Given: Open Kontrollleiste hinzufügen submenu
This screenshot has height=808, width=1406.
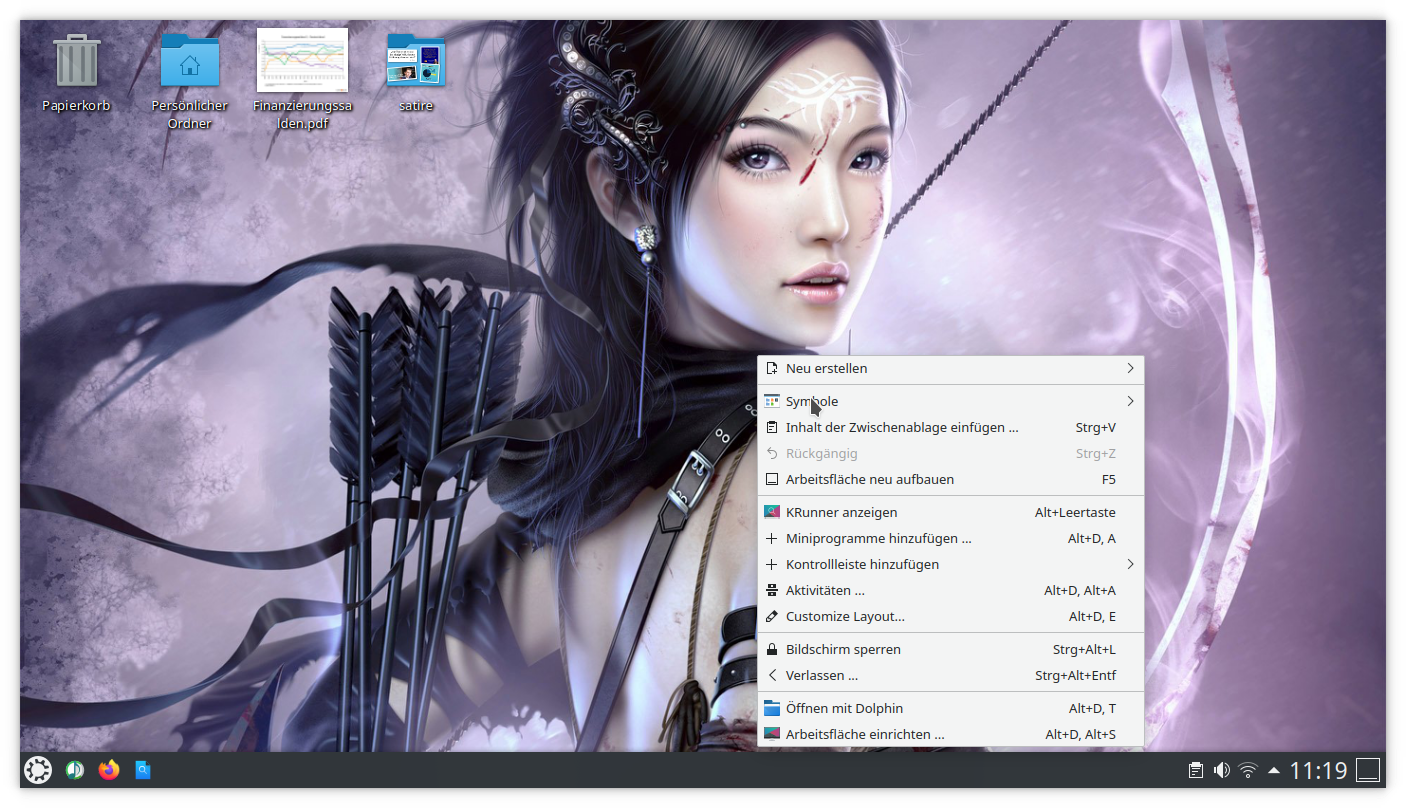Looking at the screenshot, I should [x=950, y=564].
